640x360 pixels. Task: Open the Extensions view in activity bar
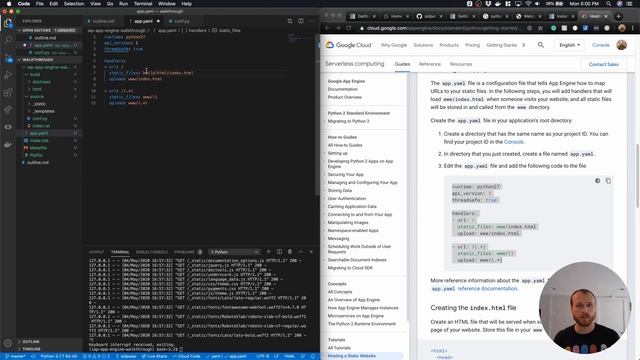point(8,92)
